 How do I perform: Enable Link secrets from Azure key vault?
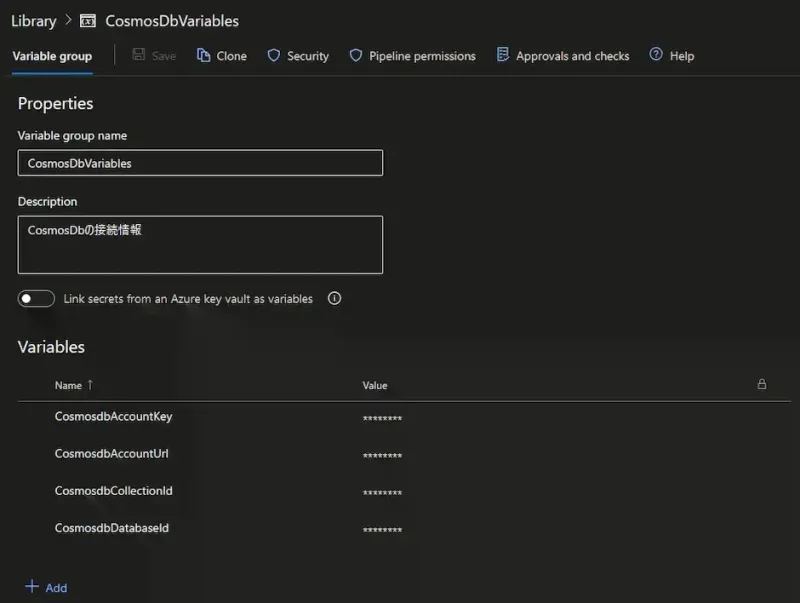pyautogui.click(x=36, y=298)
